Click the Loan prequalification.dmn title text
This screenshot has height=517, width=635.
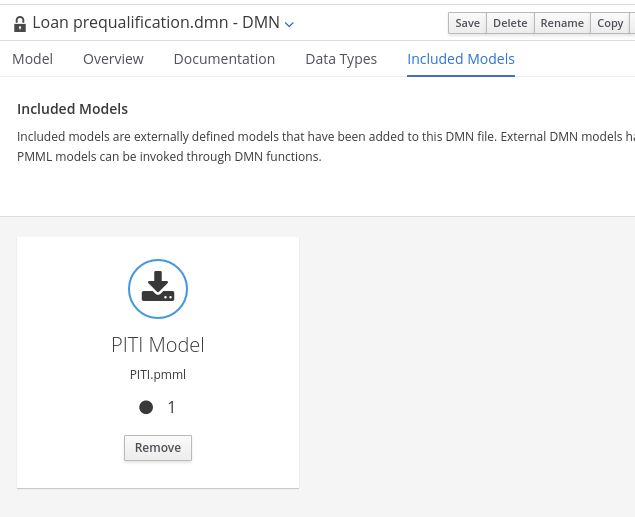155,22
